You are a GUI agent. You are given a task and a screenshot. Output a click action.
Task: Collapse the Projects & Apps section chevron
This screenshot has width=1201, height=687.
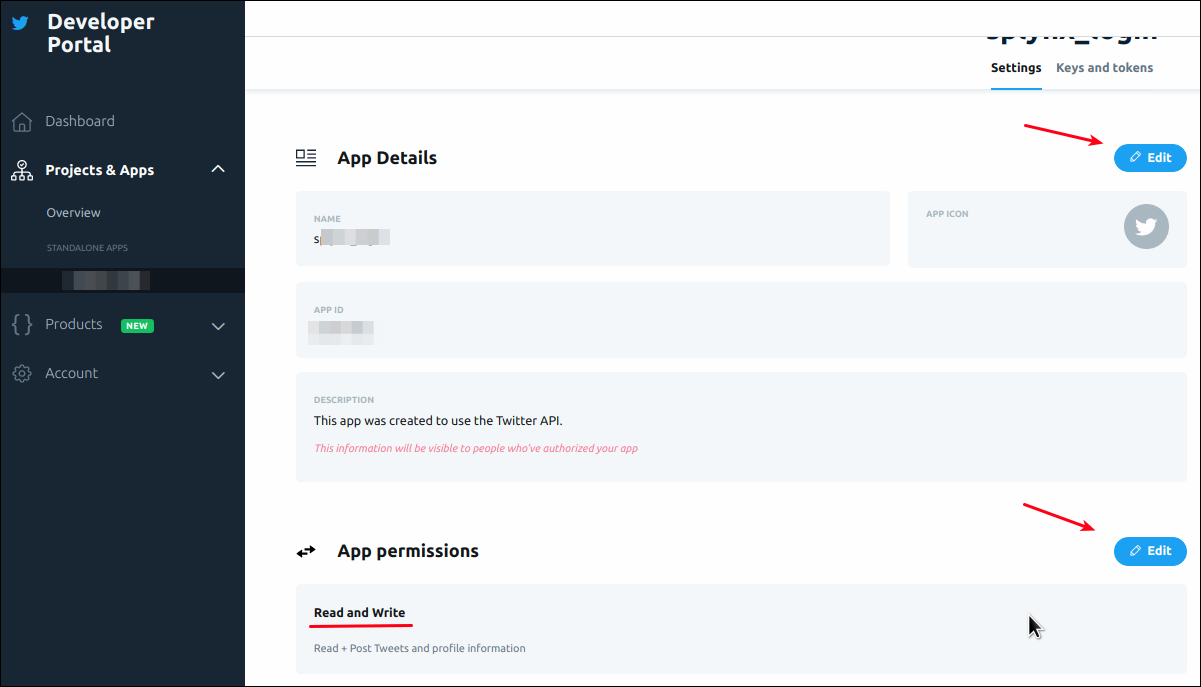[x=219, y=170]
